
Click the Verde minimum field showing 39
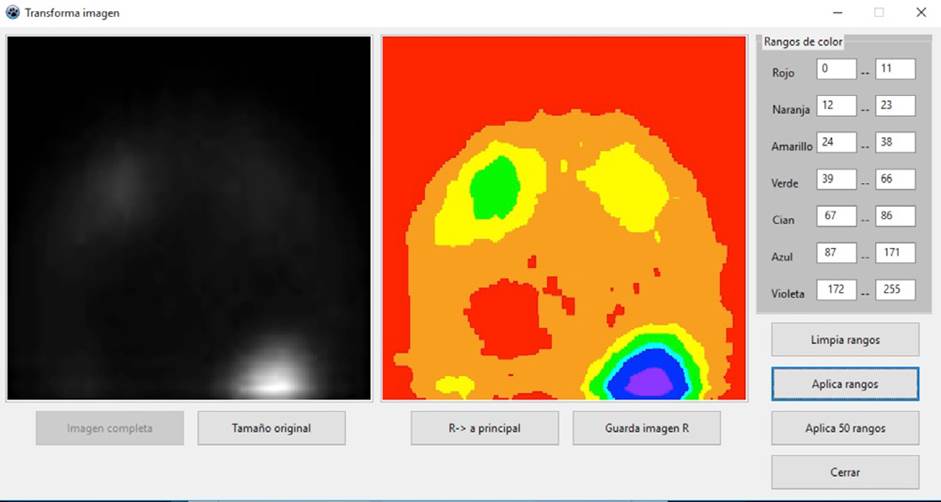click(x=836, y=180)
